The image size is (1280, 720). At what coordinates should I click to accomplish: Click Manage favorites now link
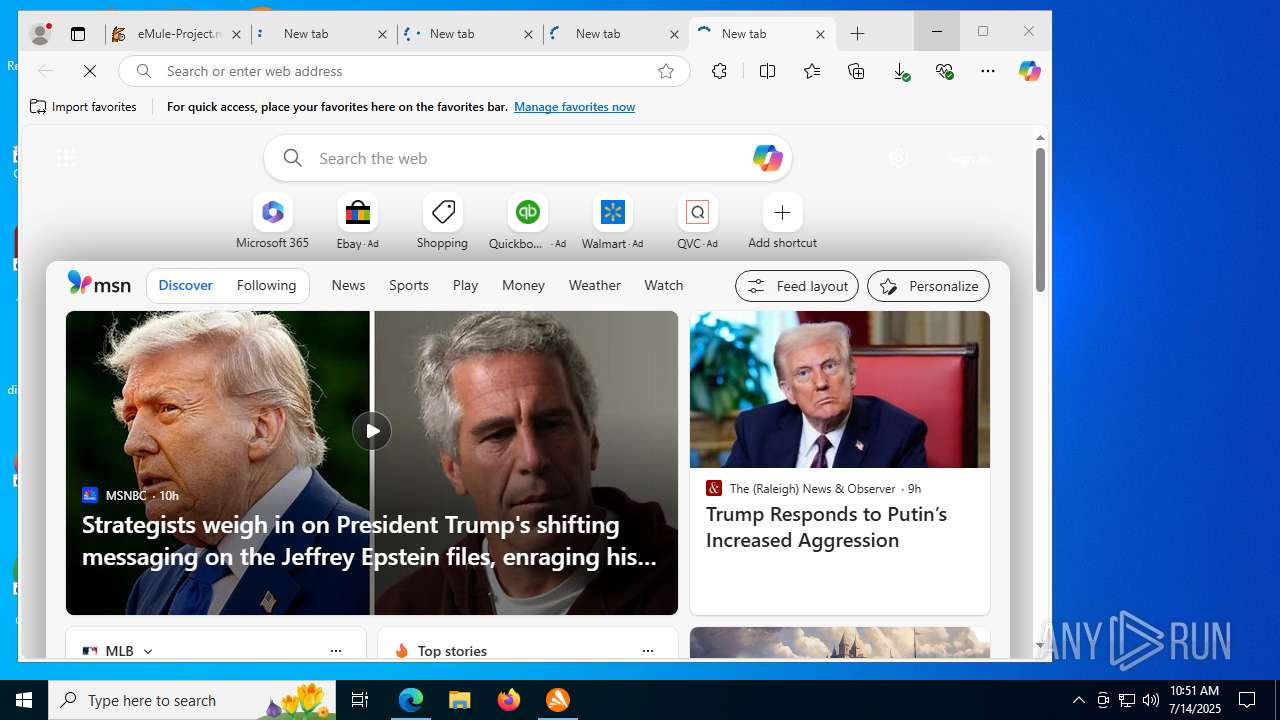tap(574, 107)
